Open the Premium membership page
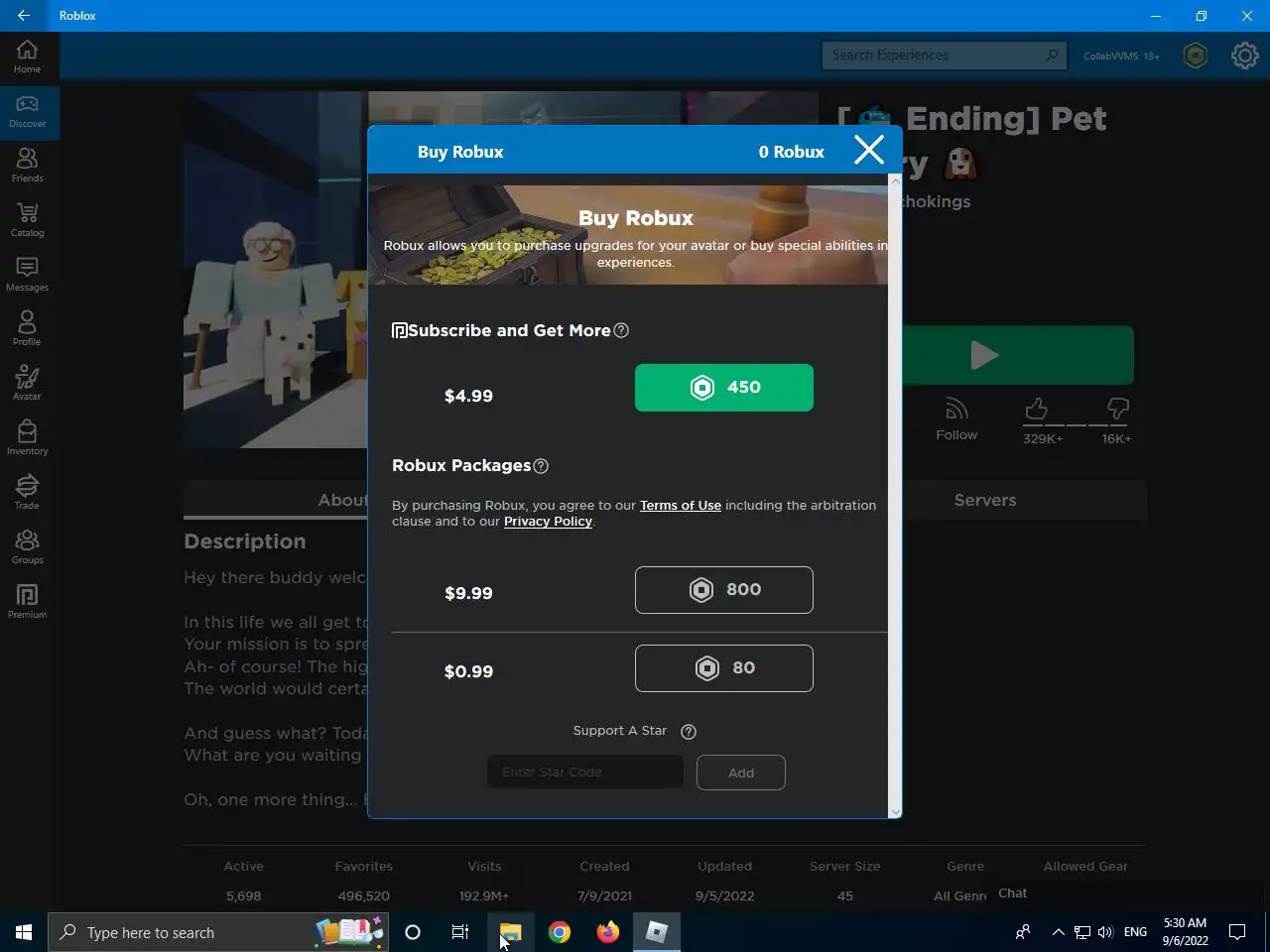Viewport: 1270px width, 952px height. (27, 602)
